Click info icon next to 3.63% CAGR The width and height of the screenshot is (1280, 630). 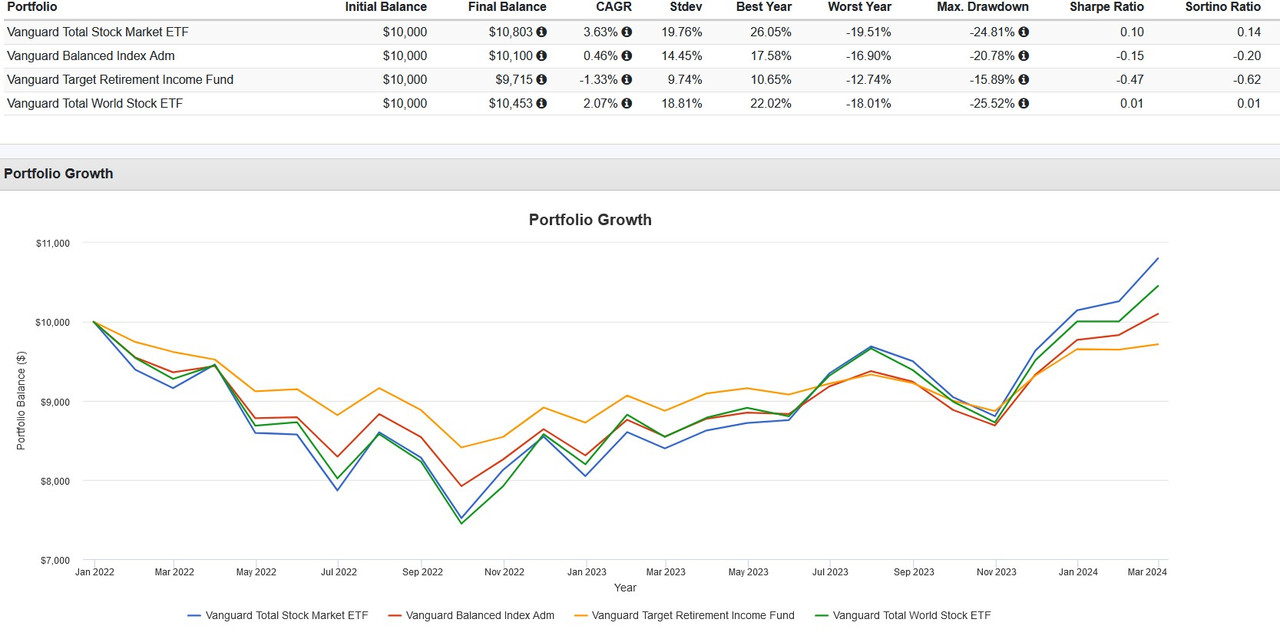coord(627,32)
